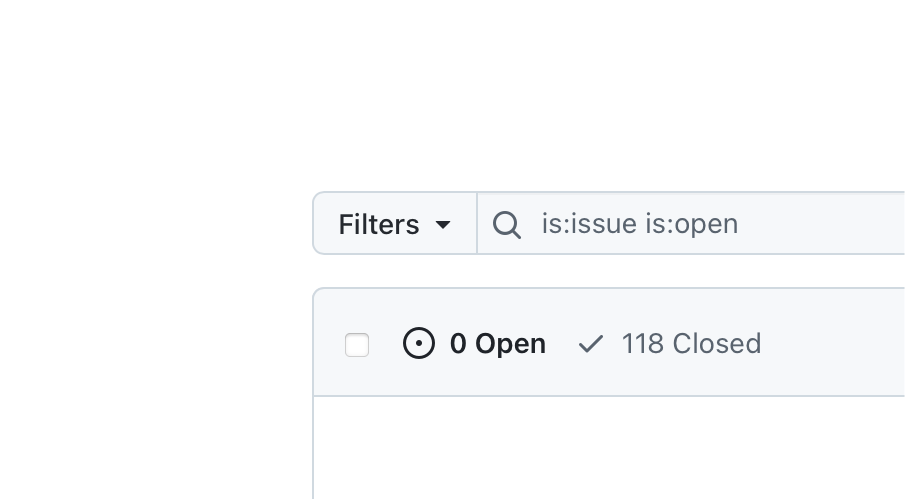This screenshot has height=499, width=905.
Task: Click the open issues circle-dot icon
Action: click(419, 344)
